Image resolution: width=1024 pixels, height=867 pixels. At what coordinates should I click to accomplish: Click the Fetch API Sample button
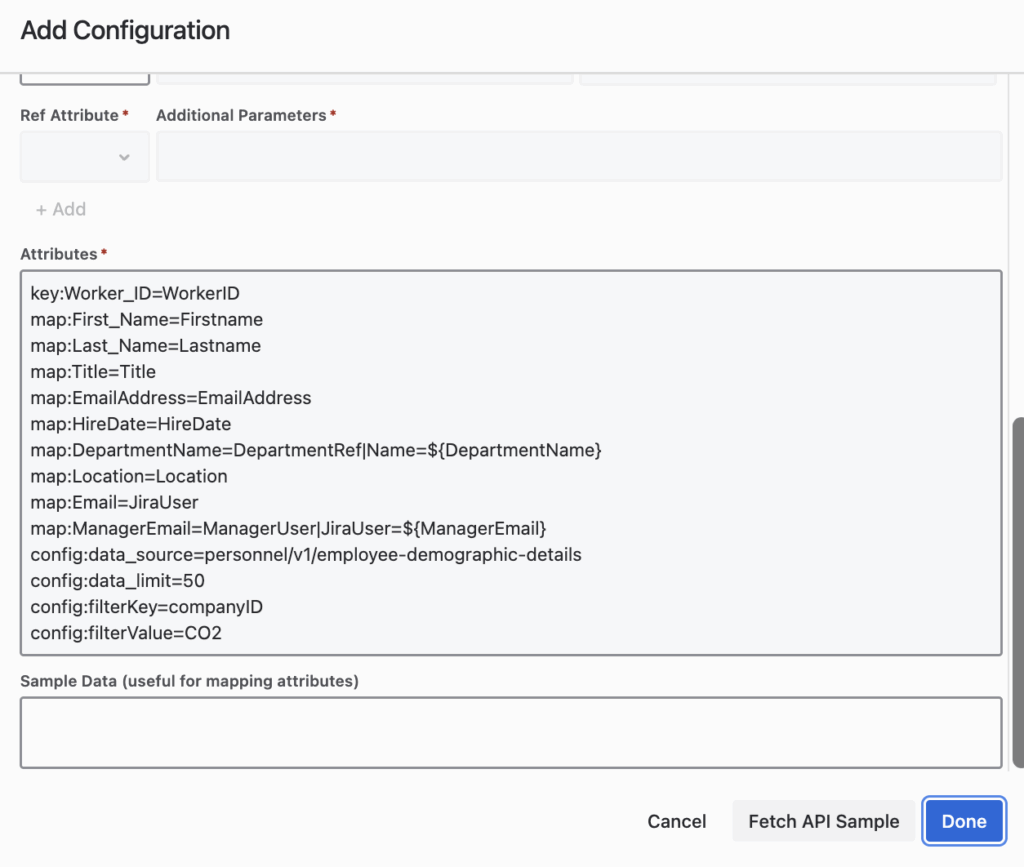[x=823, y=821]
